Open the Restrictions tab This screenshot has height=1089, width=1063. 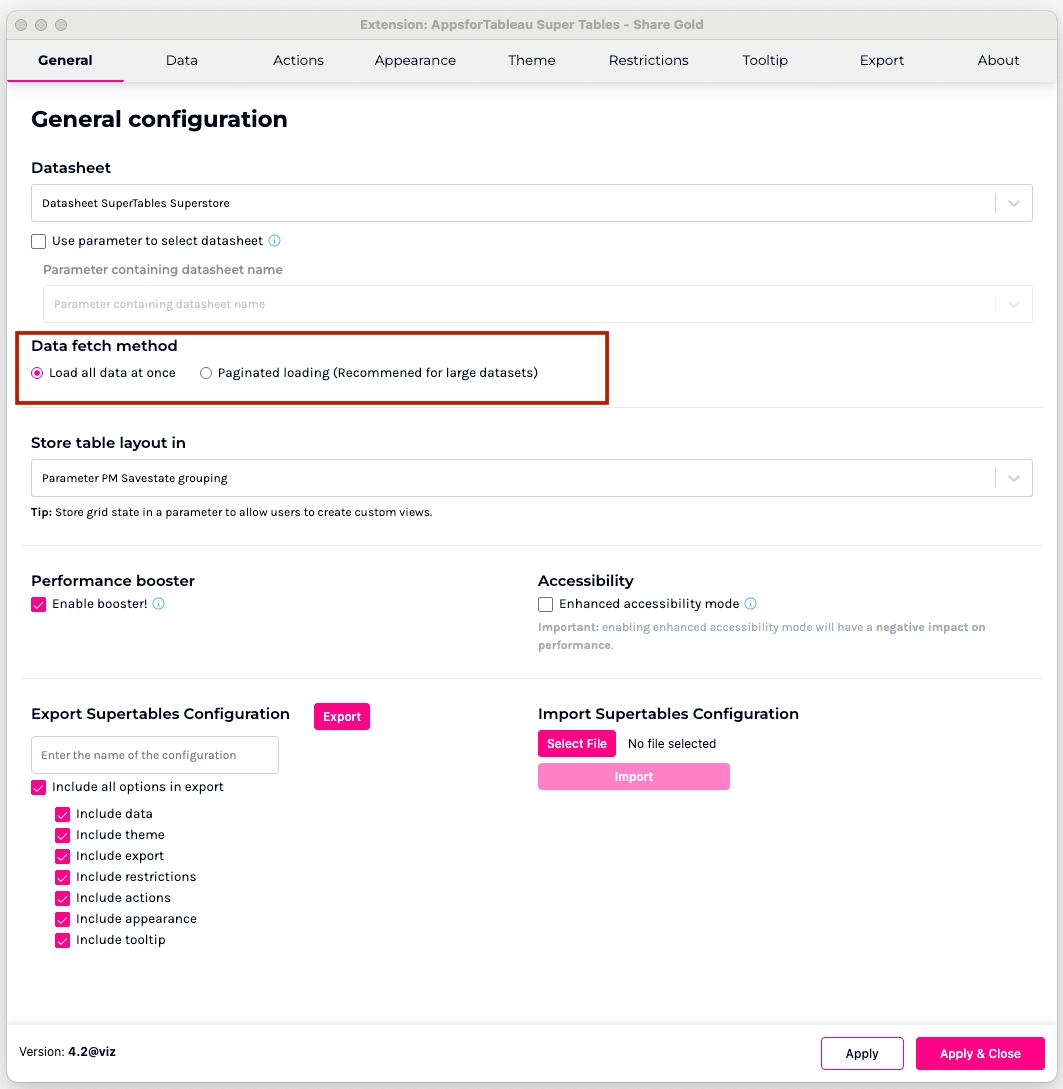(x=648, y=60)
